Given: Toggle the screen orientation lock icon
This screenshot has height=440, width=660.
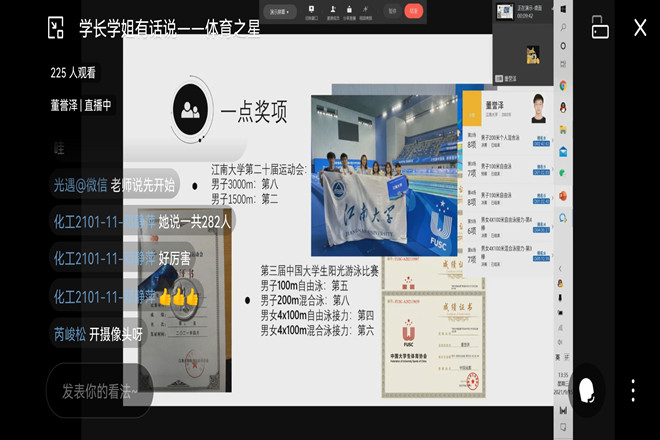Looking at the screenshot, I should click(600, 28).
